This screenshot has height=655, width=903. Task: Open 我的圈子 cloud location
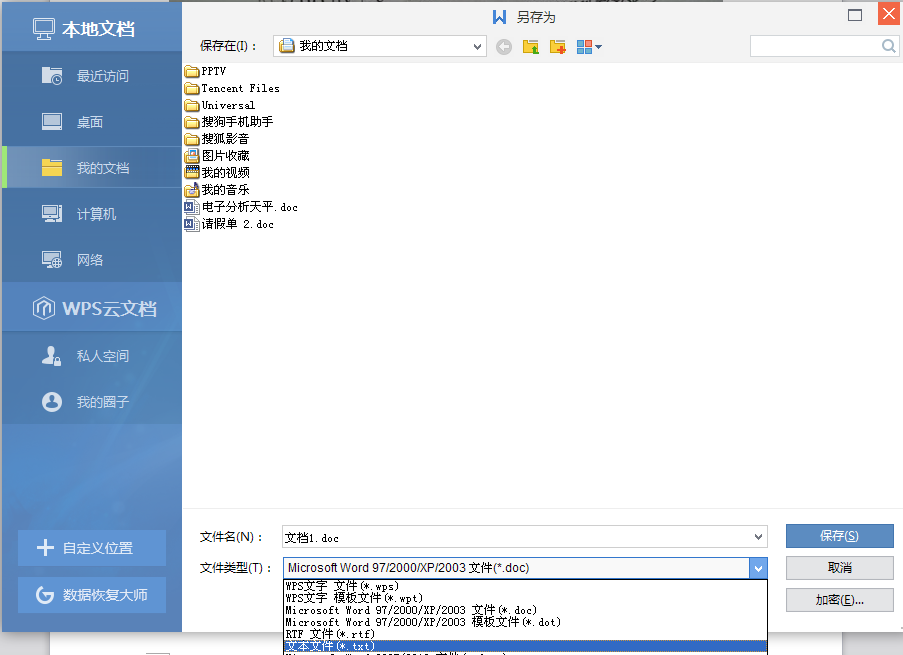(x=92, y=402)
